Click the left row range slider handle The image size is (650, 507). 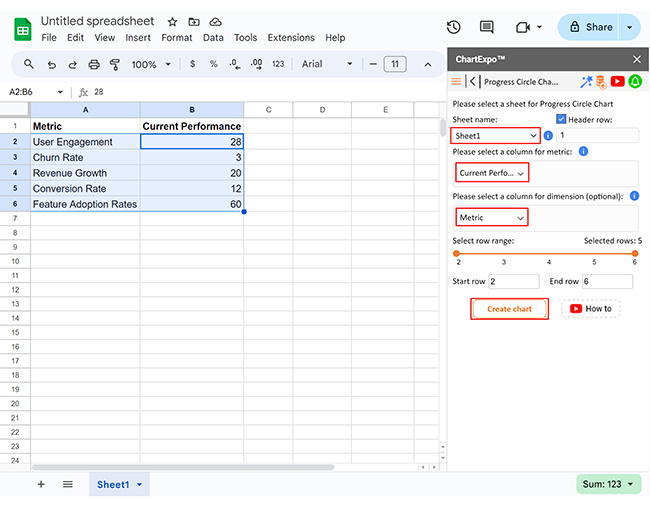(456, 253)
